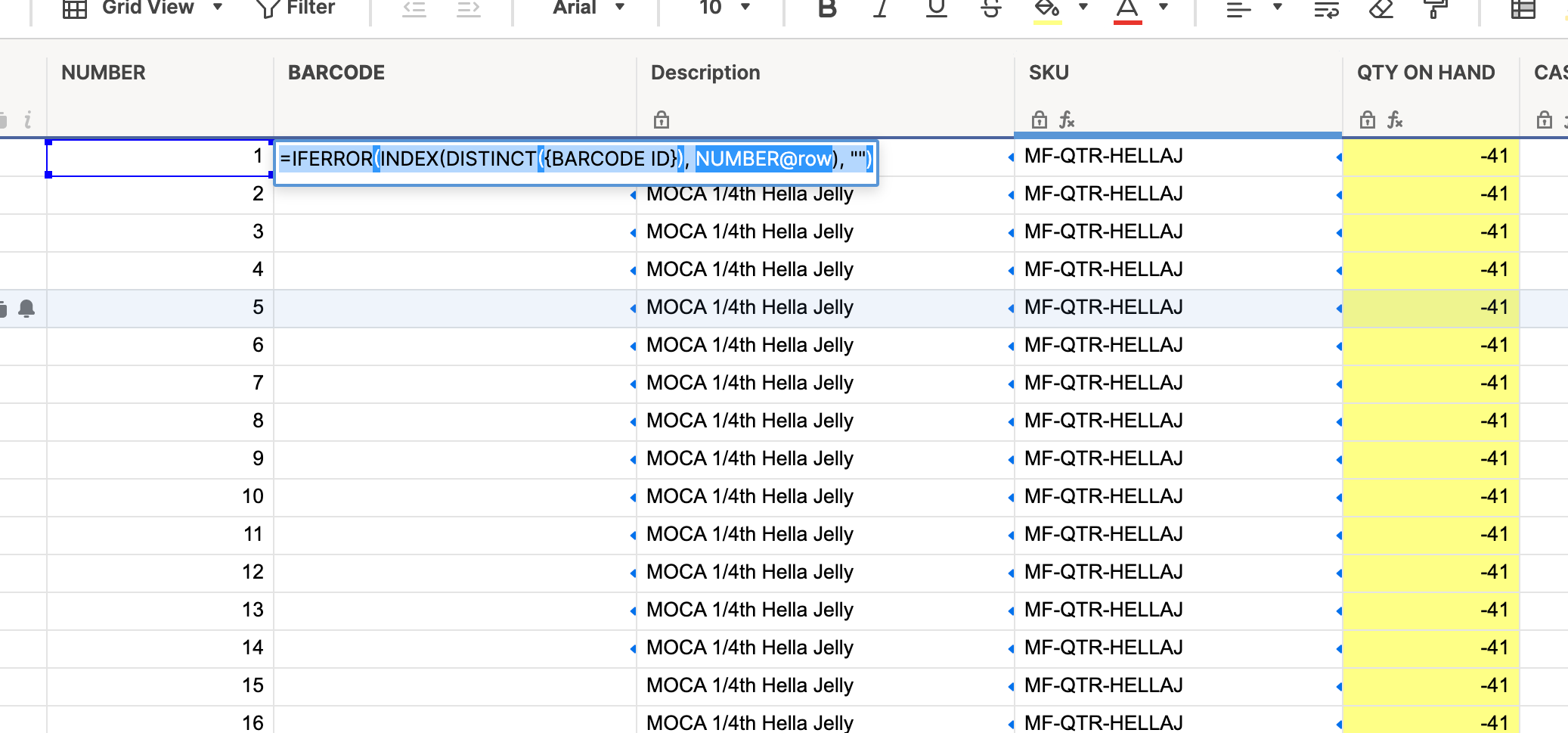Viewport: 1568px width, 733px height.
Task: Select BARCODE cell in row 9
Action: point(454,460)
